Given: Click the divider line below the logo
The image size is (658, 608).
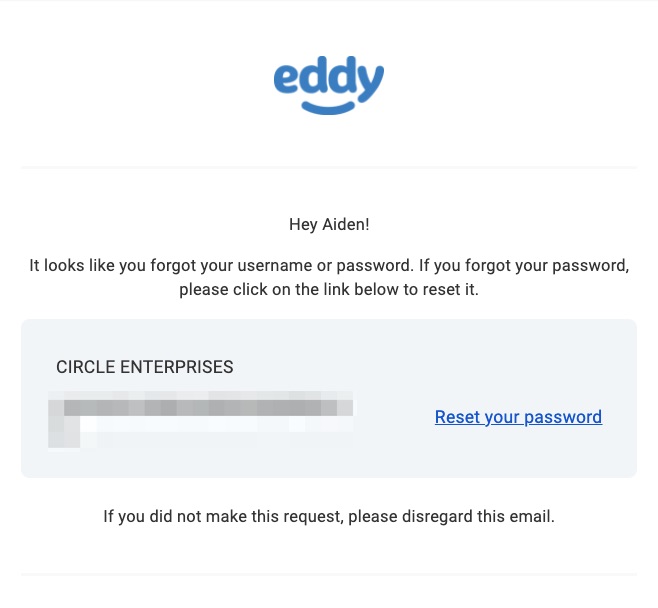Looking at the screenshot, I should pos(329,167).
